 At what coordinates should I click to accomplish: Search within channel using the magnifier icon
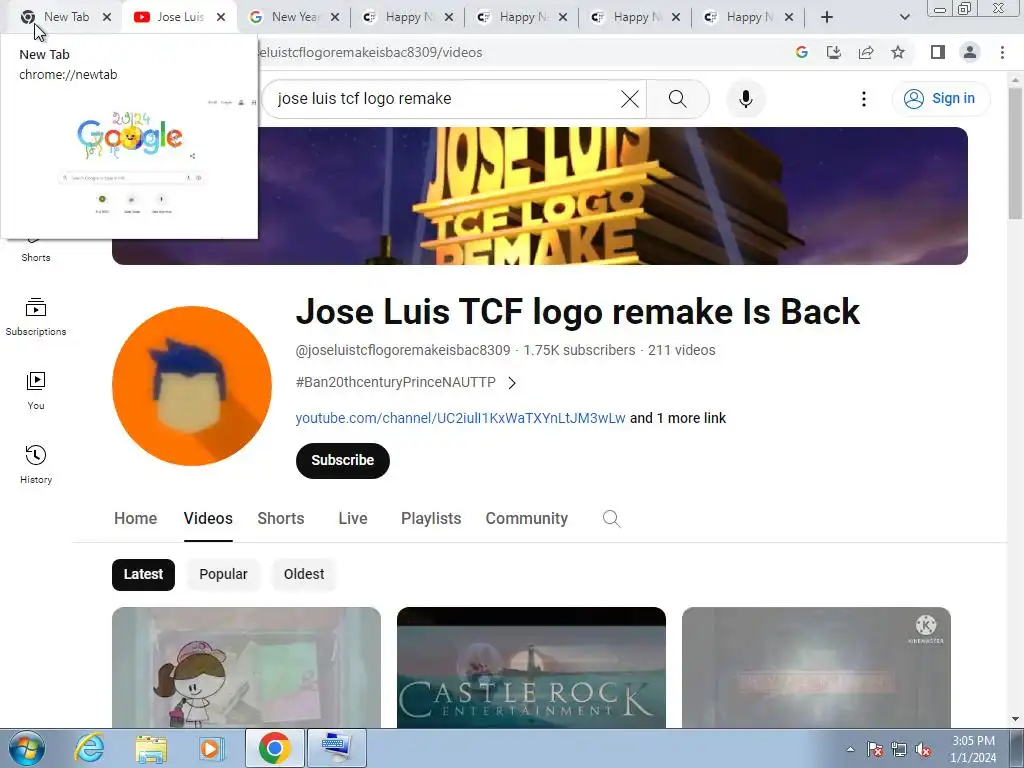pyautogui.click(x=611, y=519)
